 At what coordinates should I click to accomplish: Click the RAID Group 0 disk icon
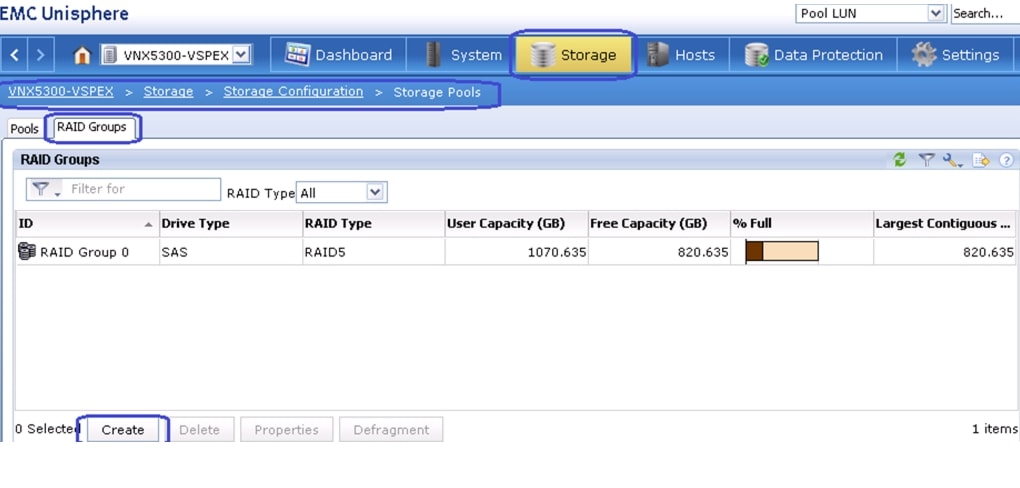27,251
